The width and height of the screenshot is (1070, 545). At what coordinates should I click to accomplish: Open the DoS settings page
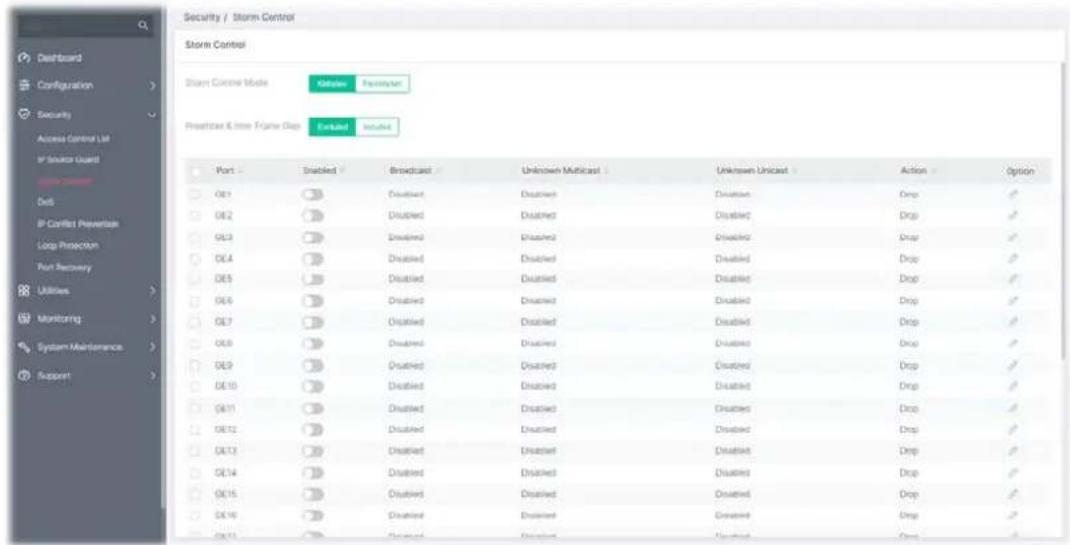(x=45, y=203)
